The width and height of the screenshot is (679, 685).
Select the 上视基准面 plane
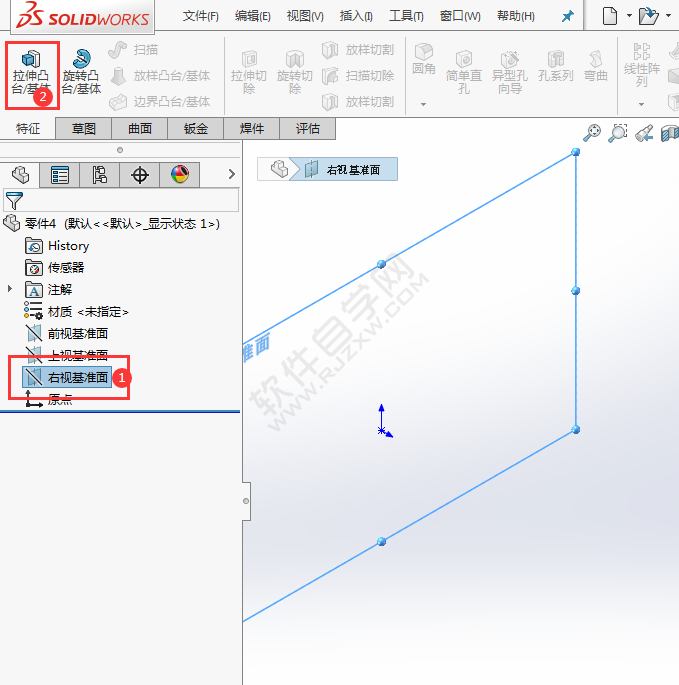66,355
